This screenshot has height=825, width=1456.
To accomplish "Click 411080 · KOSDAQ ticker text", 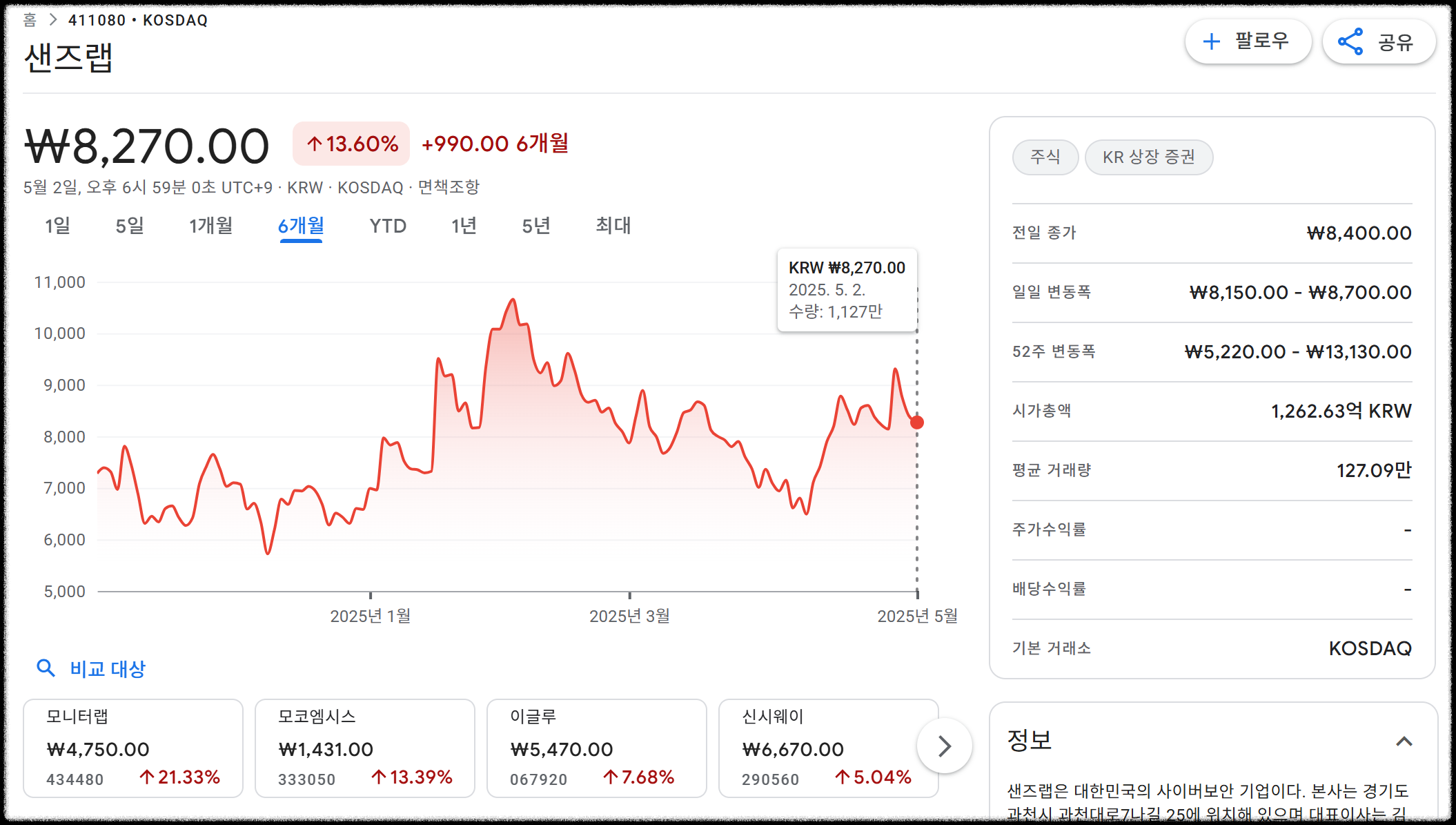I will (138, 20).
